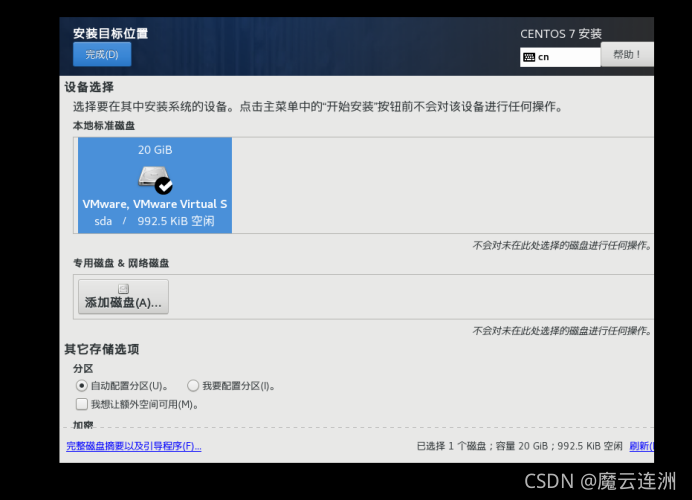Click the 设备选择 section heading
The height and width of the screenshot is (500, 692).
(x=89, y=87)
